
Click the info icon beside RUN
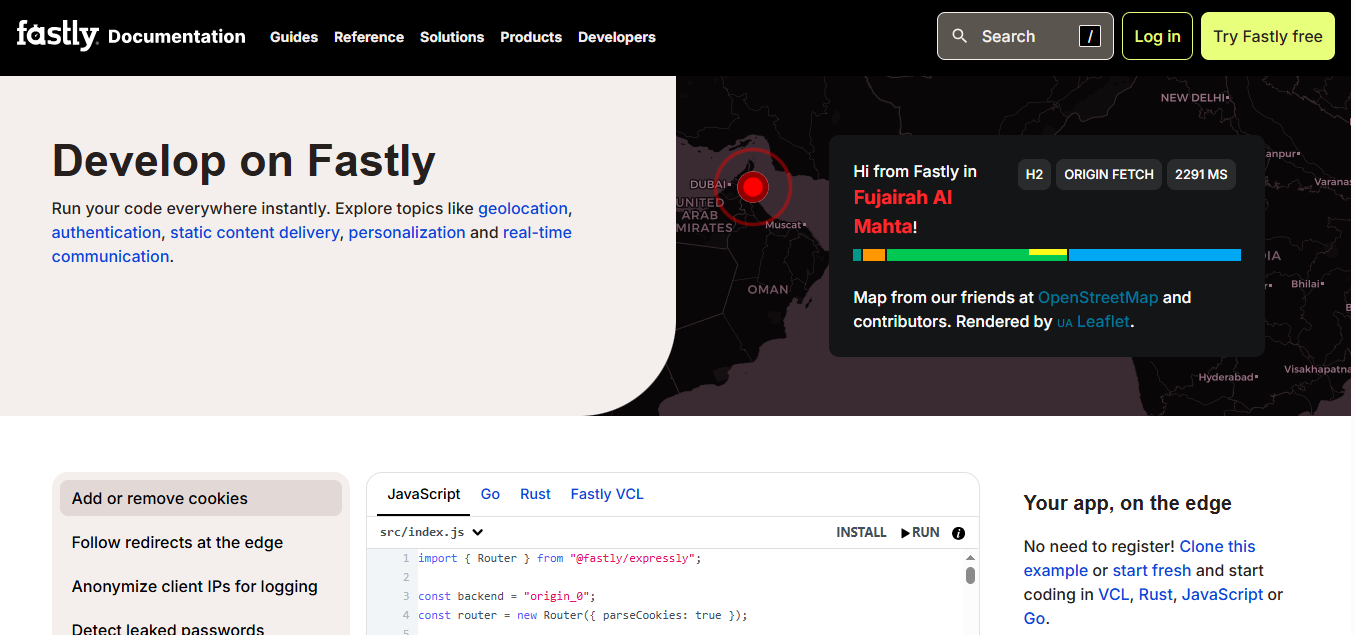[x=958, y=533]
